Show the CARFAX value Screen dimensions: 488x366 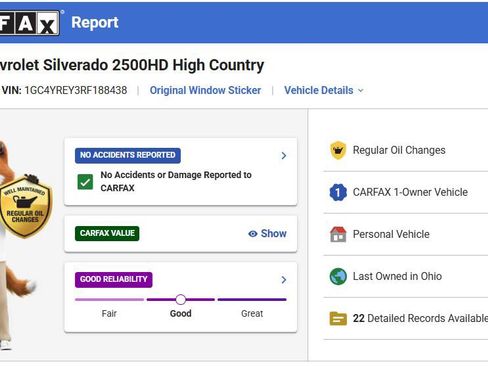pyautogui.click(x=267, y=234)
